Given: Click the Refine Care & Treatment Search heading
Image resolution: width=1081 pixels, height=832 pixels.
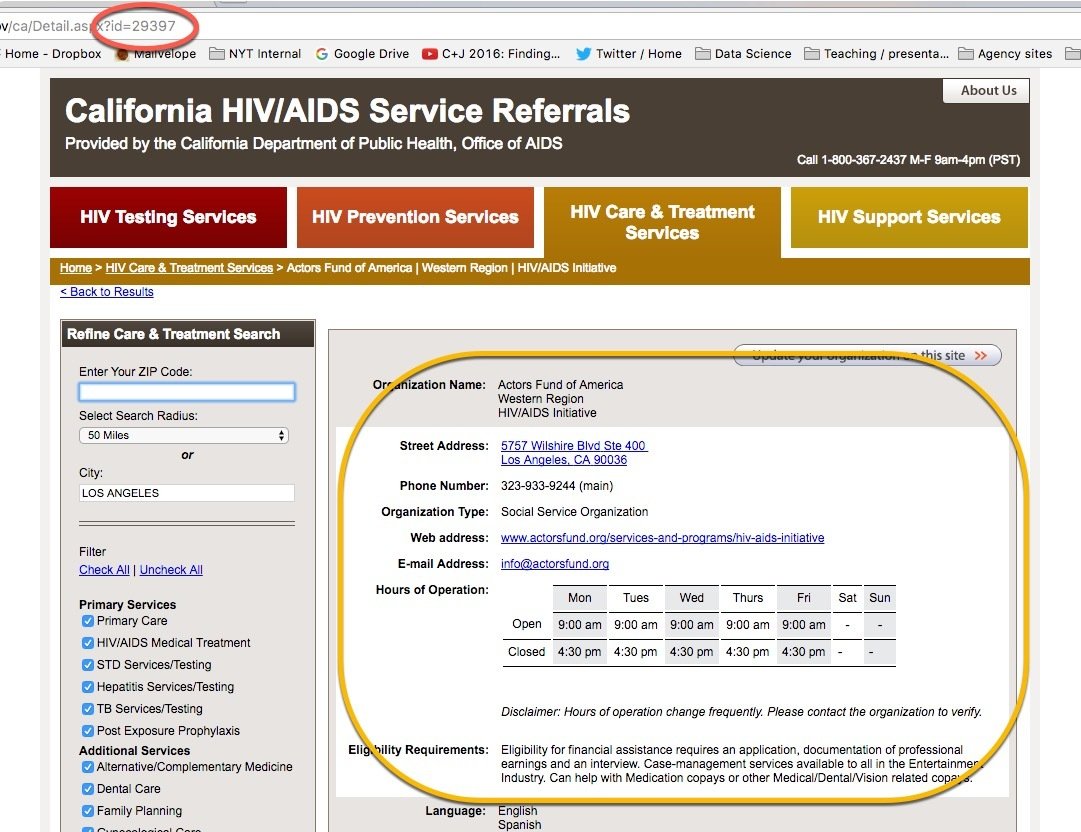Looking at the screenshot, I should coord(174,334).
